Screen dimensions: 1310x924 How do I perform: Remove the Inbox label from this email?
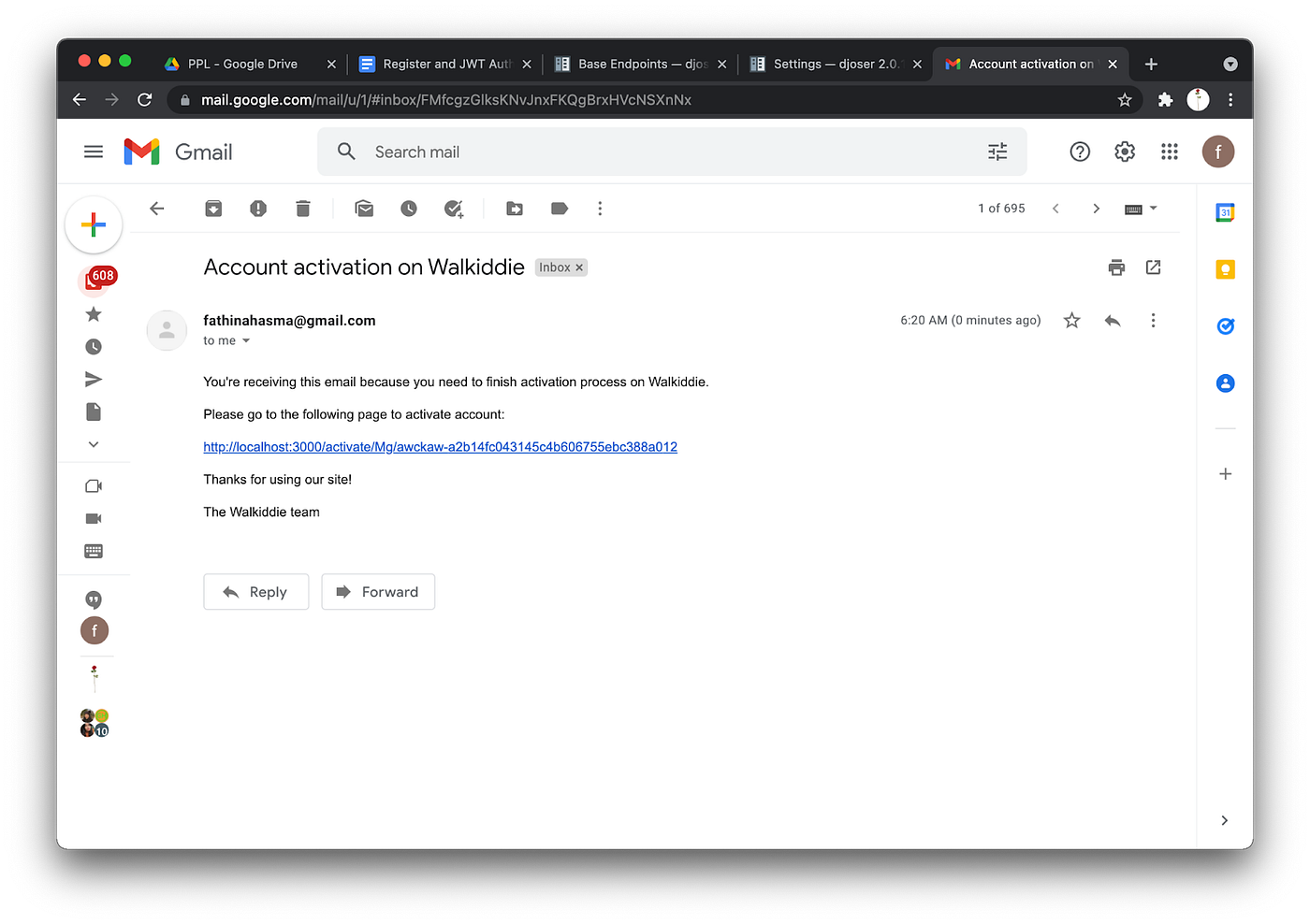[579, 267]
